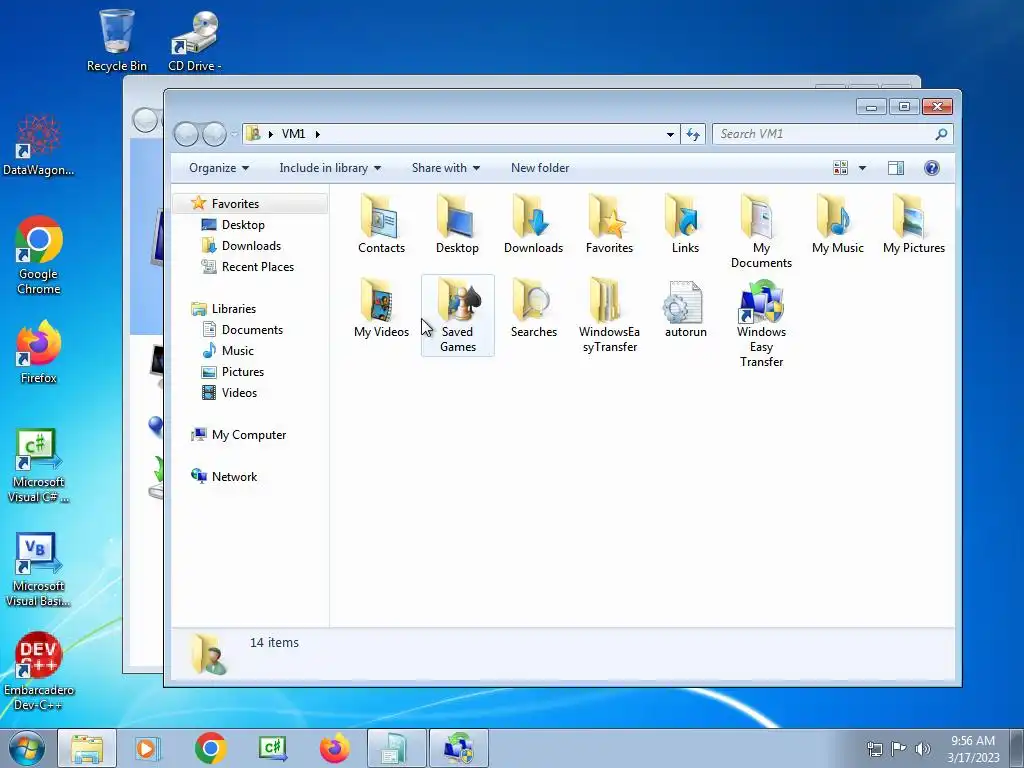
Task: Select Desktop in navigation pane
Action: pos(243,225)
